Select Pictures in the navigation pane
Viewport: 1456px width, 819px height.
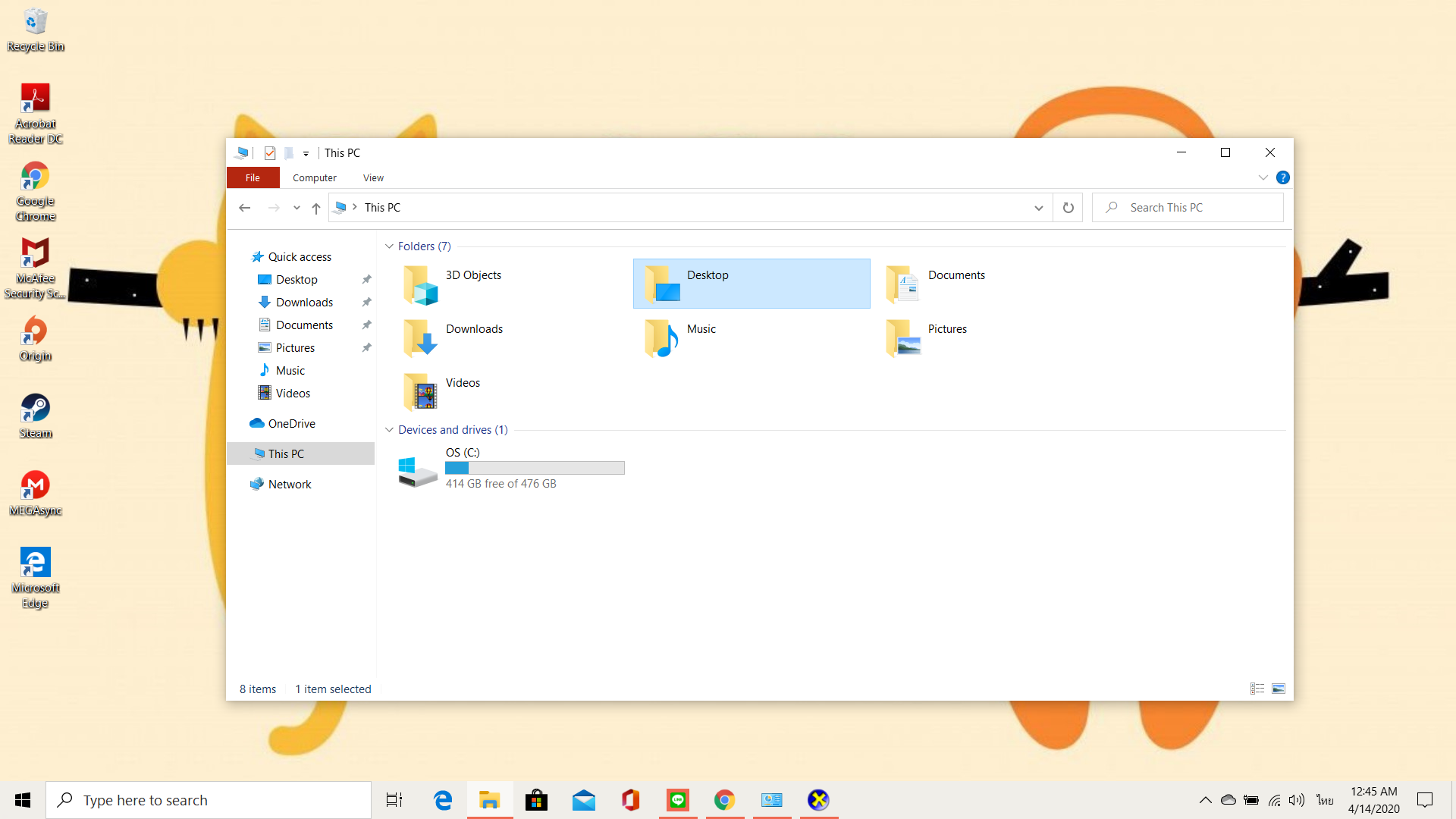(x=295, y=348)
